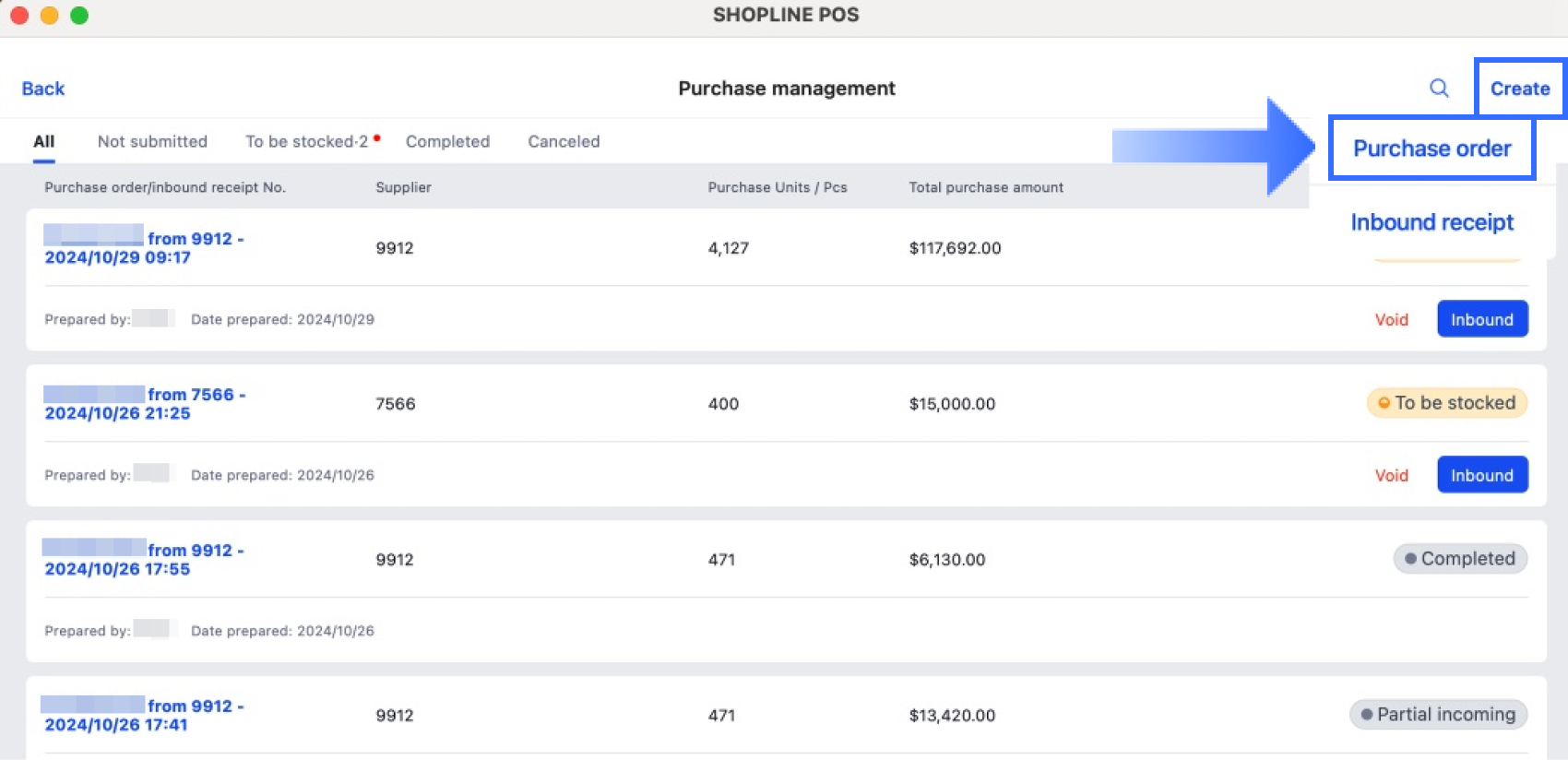
Task: Open order from 9912 dated 2024/10/26 17:41
Action: [143, 715]
